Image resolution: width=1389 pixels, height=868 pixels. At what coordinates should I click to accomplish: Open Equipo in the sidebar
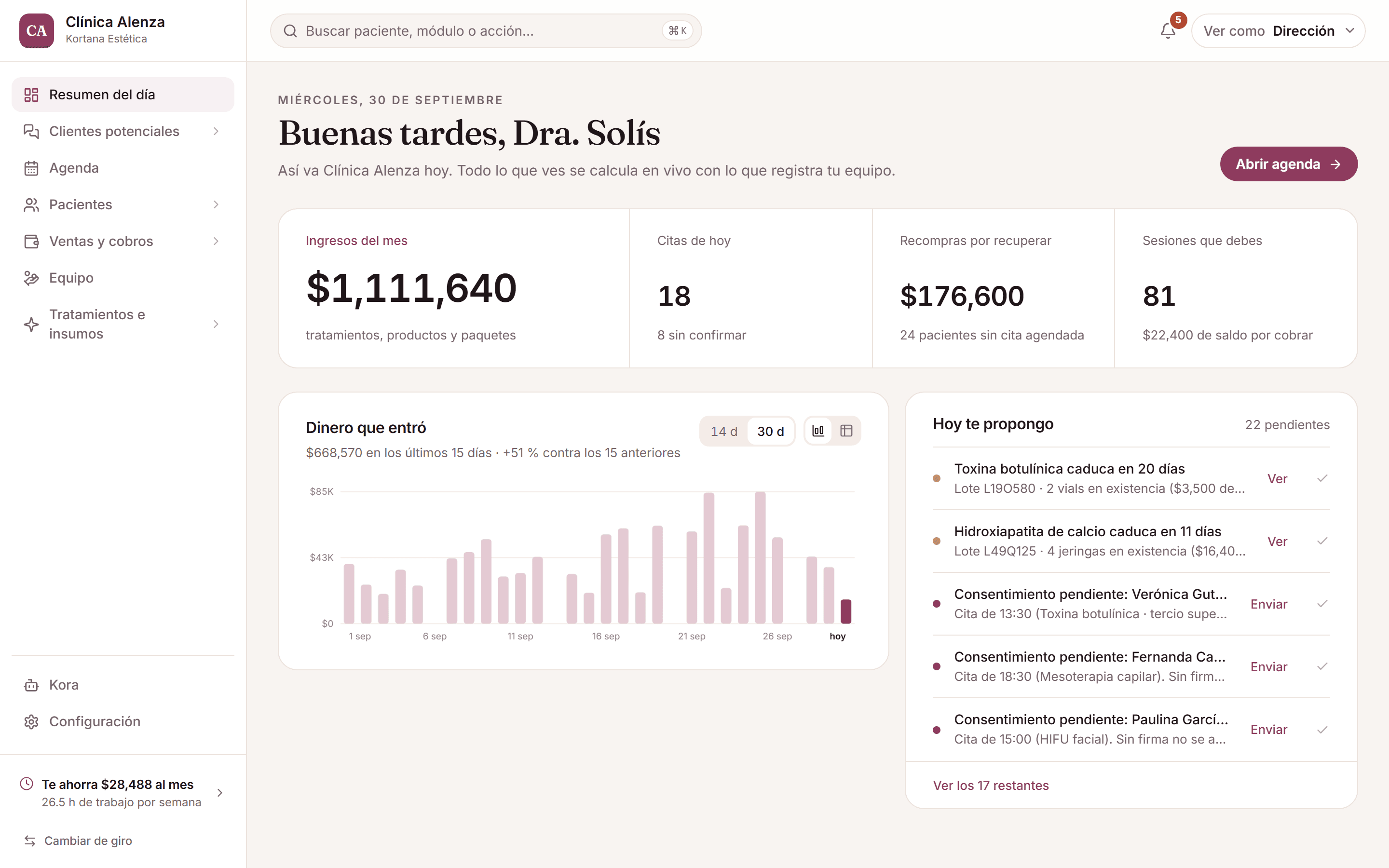pos(123,278)
